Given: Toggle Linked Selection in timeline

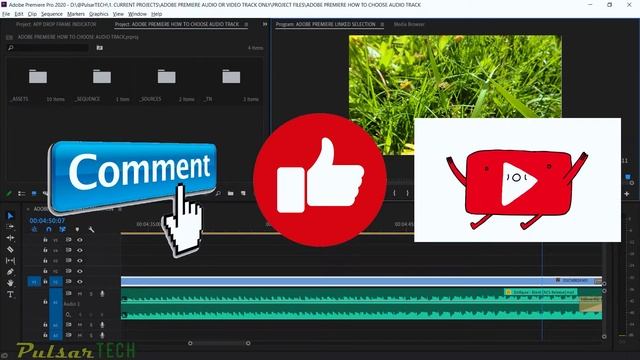Looking at the screenshot, I should pos(62,230).
